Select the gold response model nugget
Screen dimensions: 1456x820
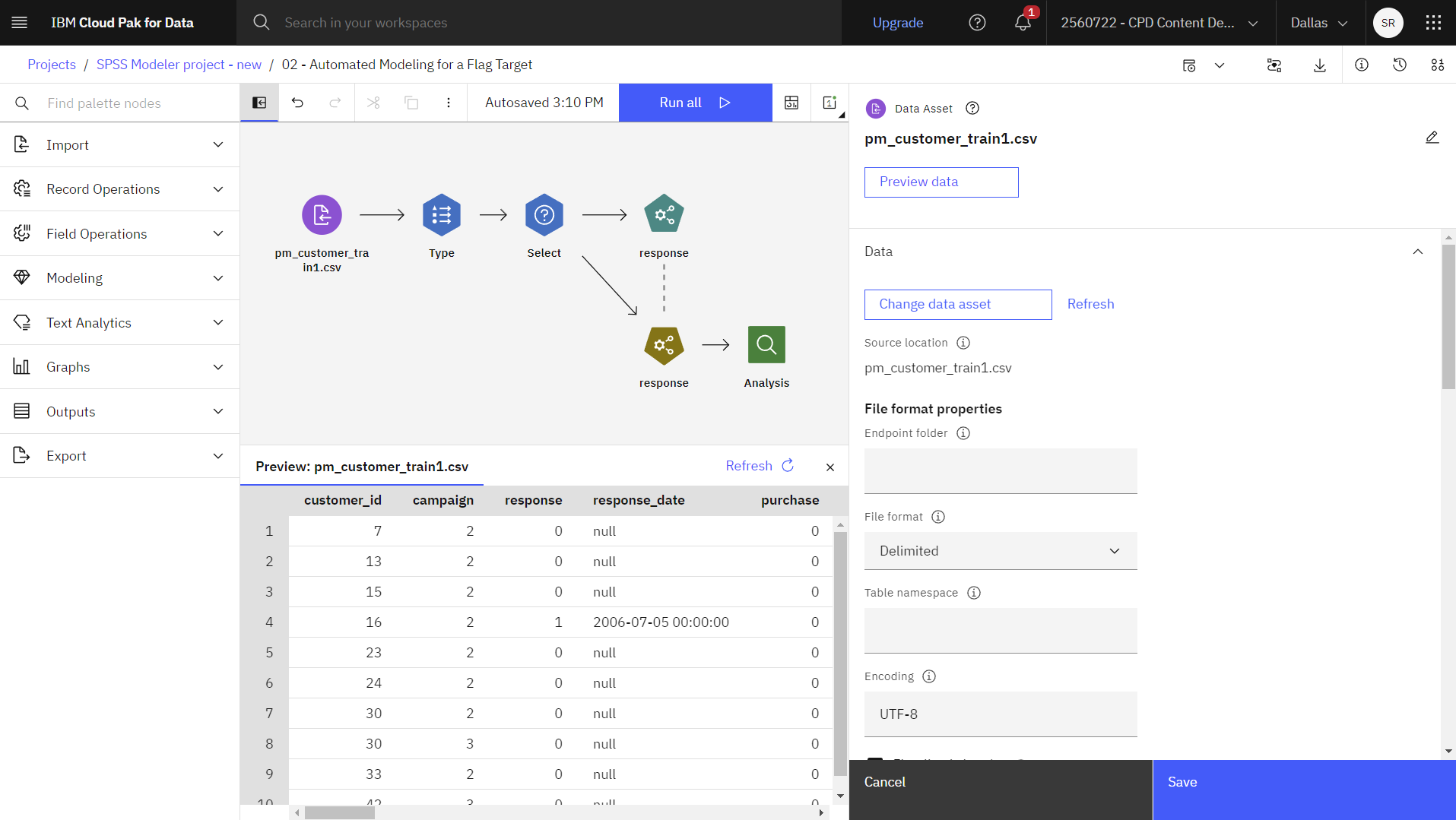pyautogui.click(x=664, y=345)
